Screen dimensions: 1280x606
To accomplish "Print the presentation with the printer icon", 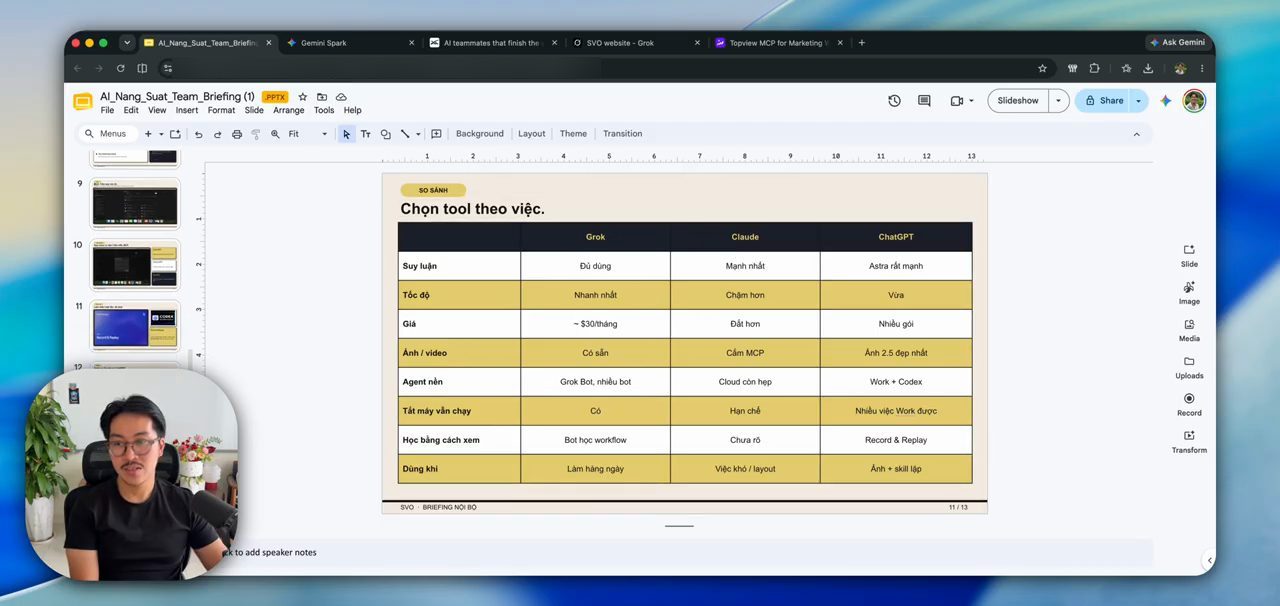I will click(x=237, y=134).
